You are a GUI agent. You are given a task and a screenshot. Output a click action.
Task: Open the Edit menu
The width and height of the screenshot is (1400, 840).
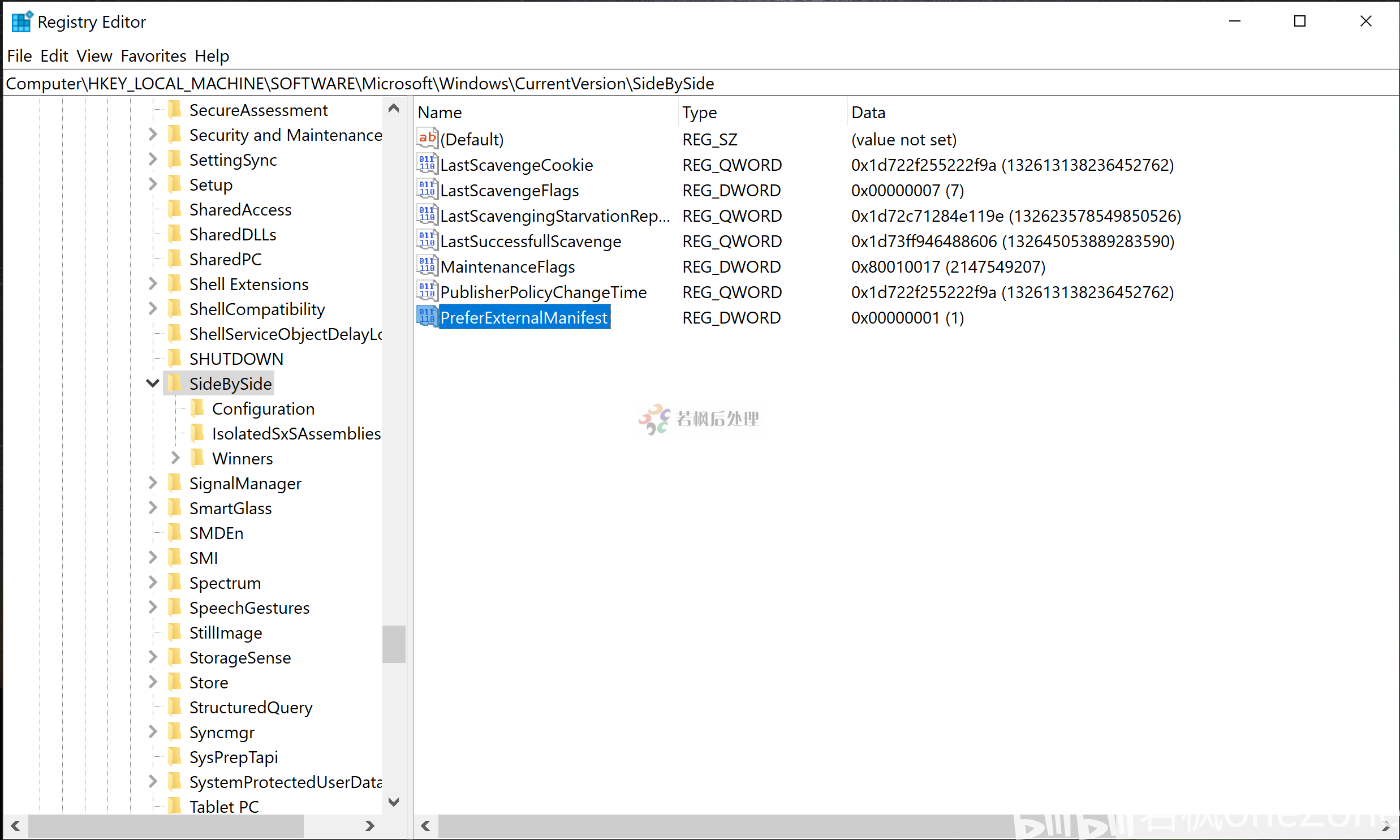coord(54,55)
